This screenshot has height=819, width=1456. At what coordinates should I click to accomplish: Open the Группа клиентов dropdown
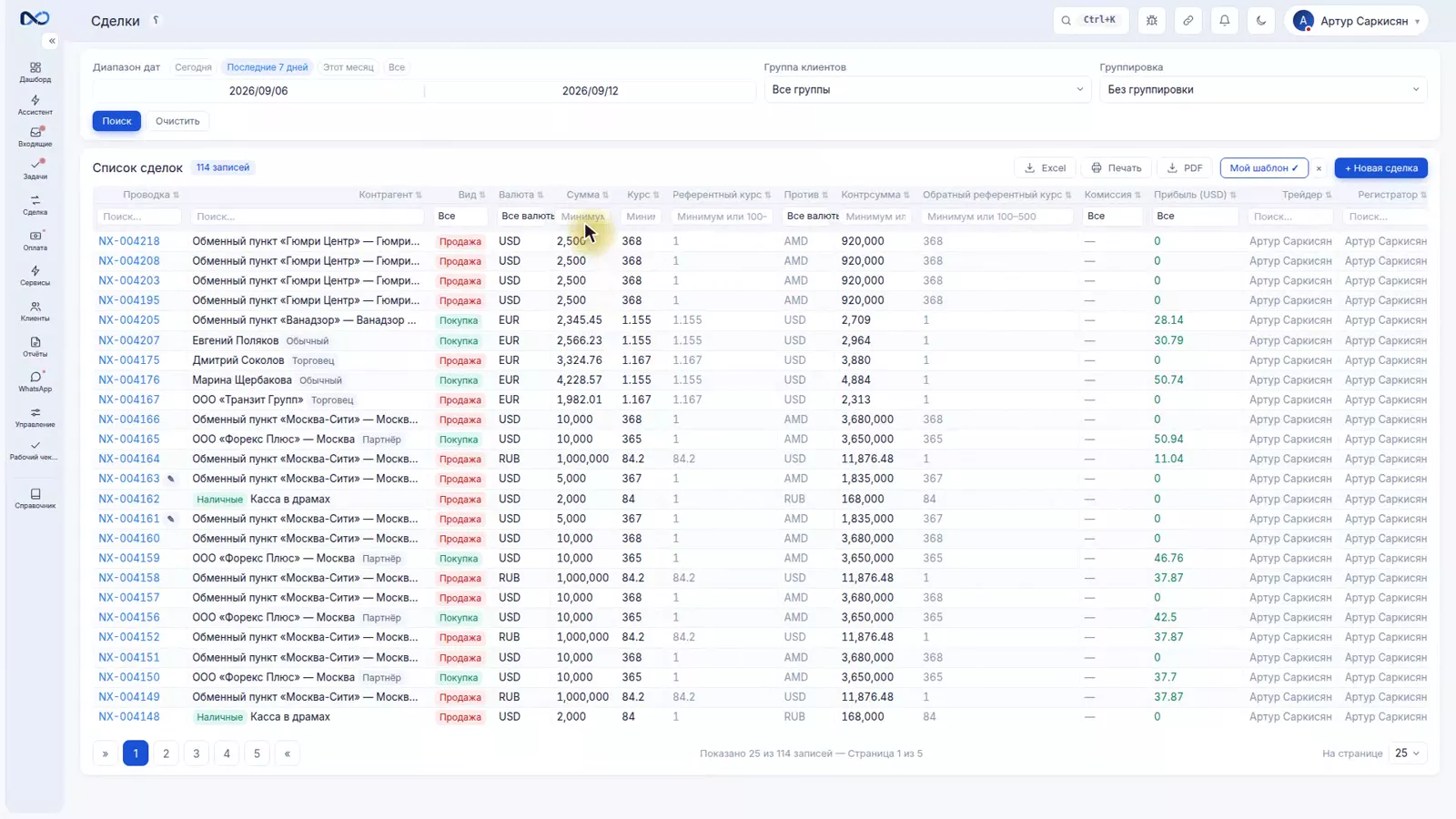[x=927, y=90]
